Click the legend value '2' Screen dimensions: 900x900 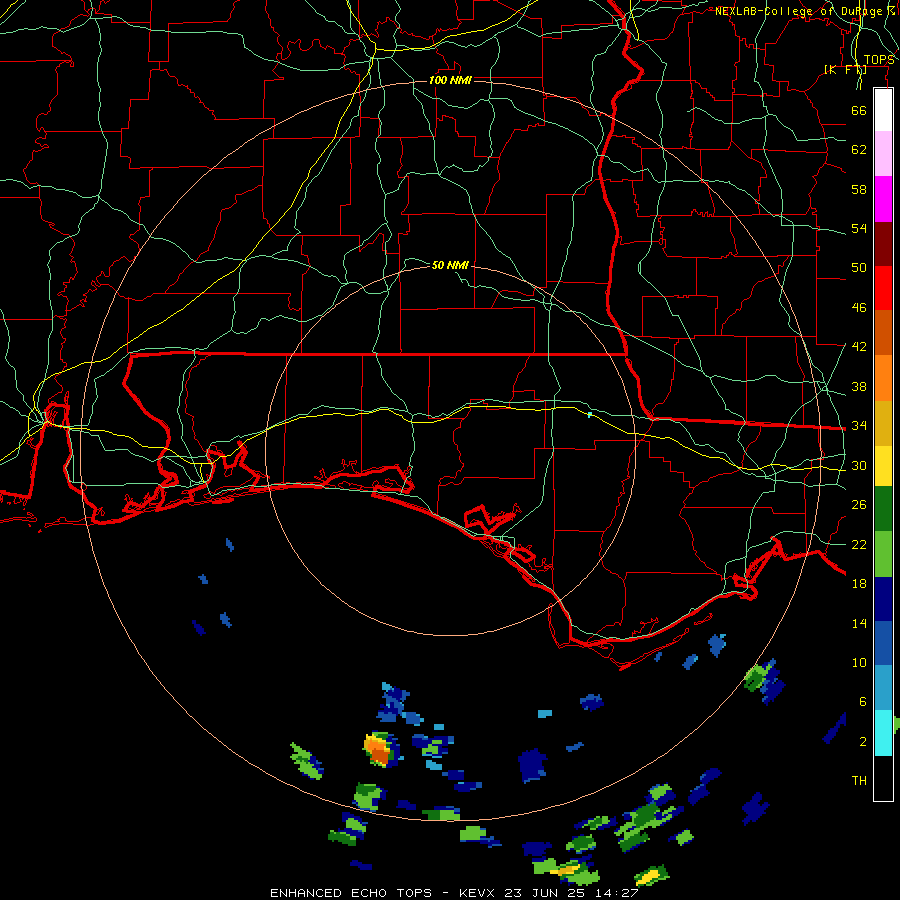862,741
